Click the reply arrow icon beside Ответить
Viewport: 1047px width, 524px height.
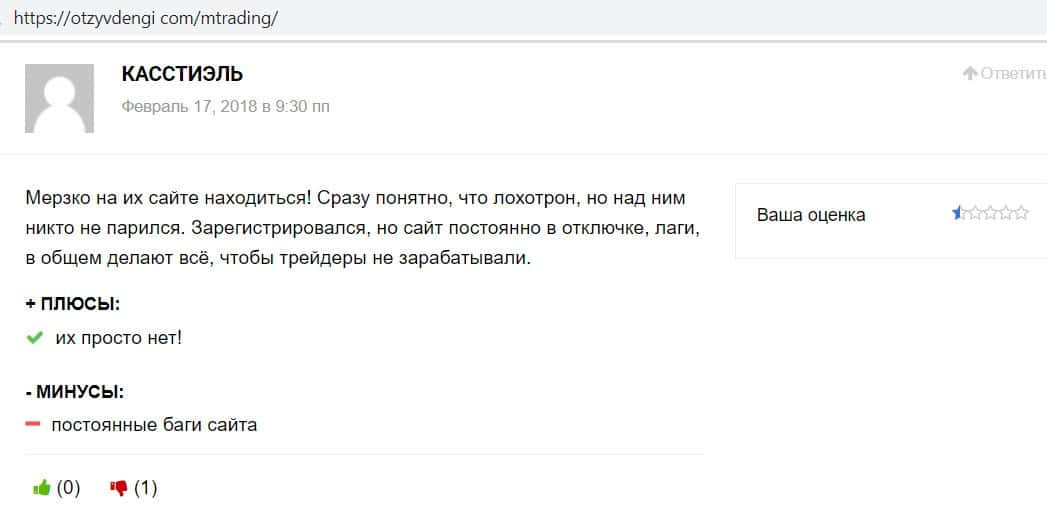(969, 73)
